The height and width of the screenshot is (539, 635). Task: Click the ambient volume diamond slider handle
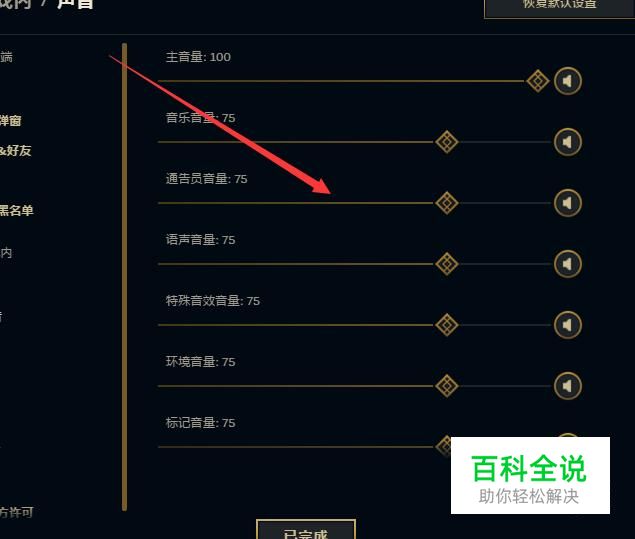tap(447, 386)
